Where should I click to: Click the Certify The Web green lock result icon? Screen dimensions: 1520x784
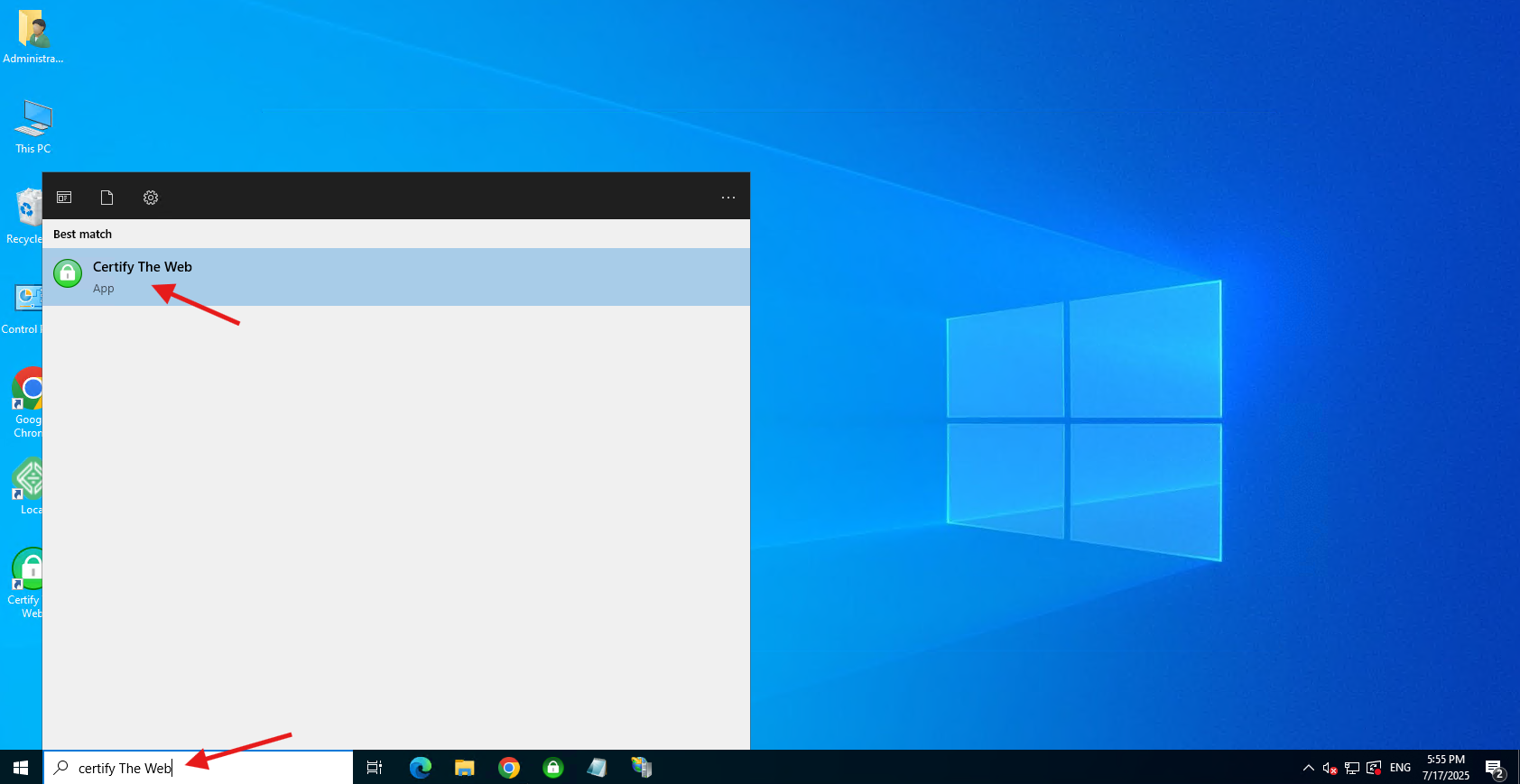(x=68, y=272)
